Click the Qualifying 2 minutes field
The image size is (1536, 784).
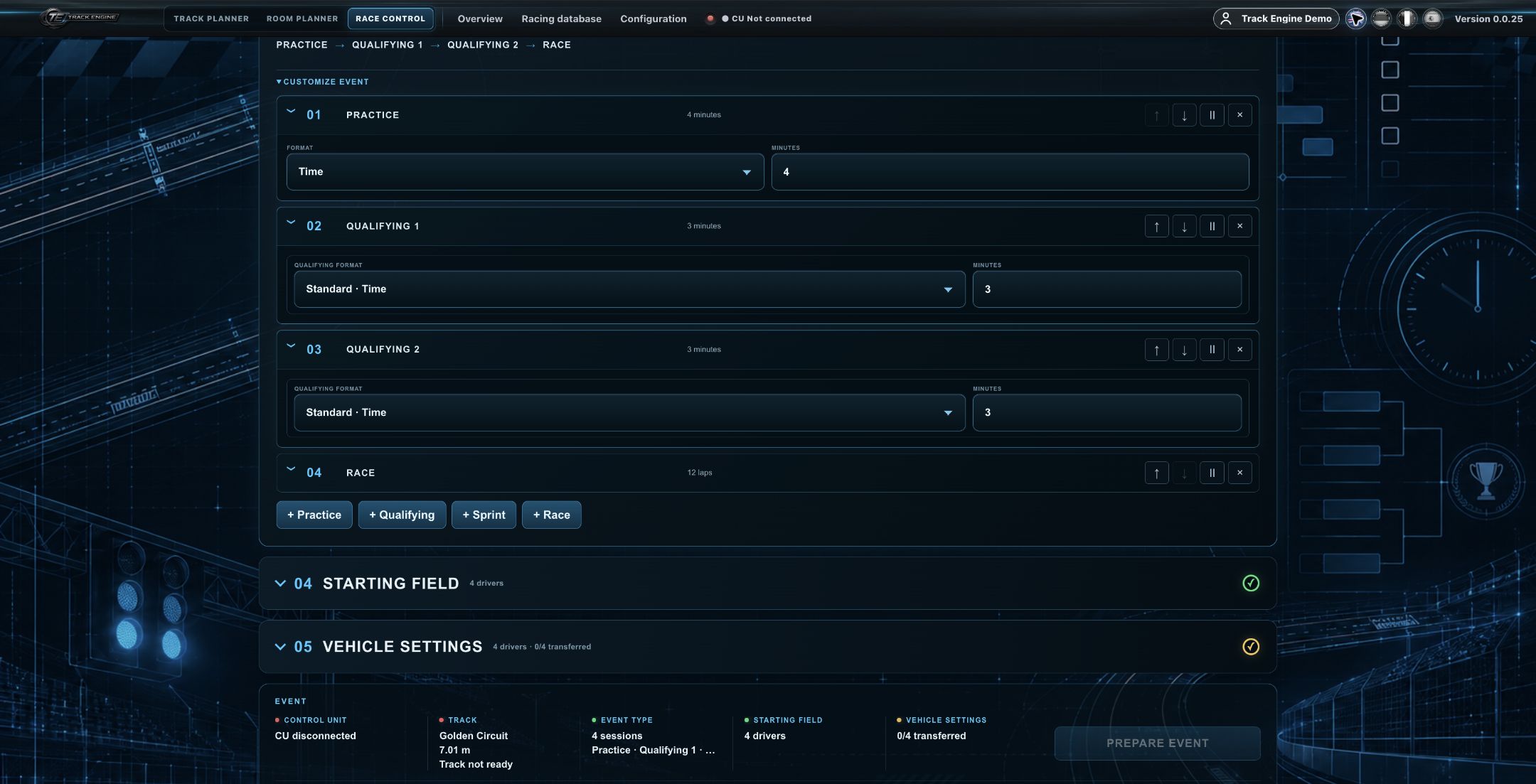coord(1106,413)
